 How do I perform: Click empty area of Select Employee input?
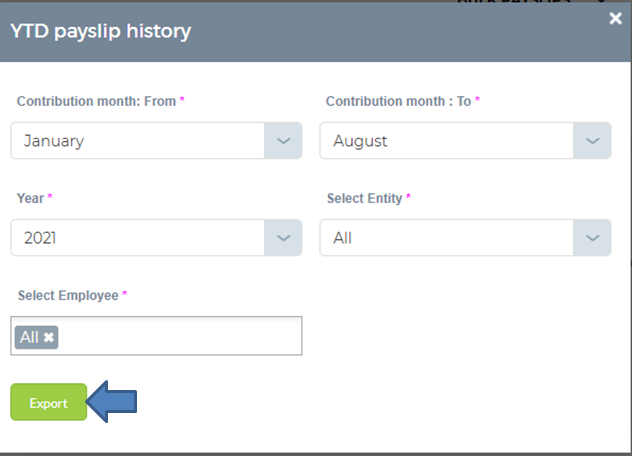tap(179, 336)
